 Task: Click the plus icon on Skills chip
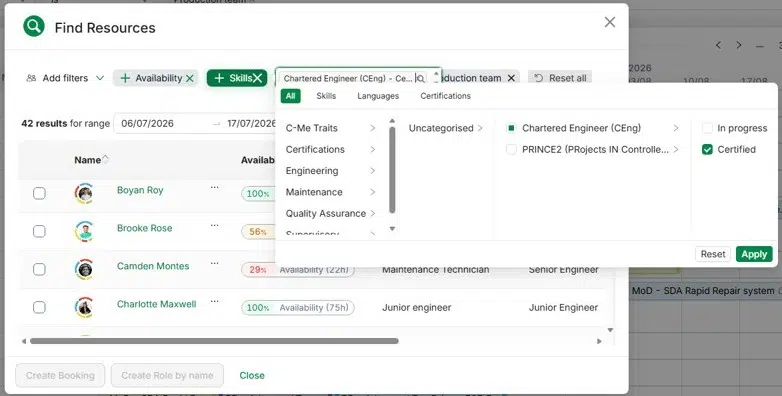coord(218,78)
